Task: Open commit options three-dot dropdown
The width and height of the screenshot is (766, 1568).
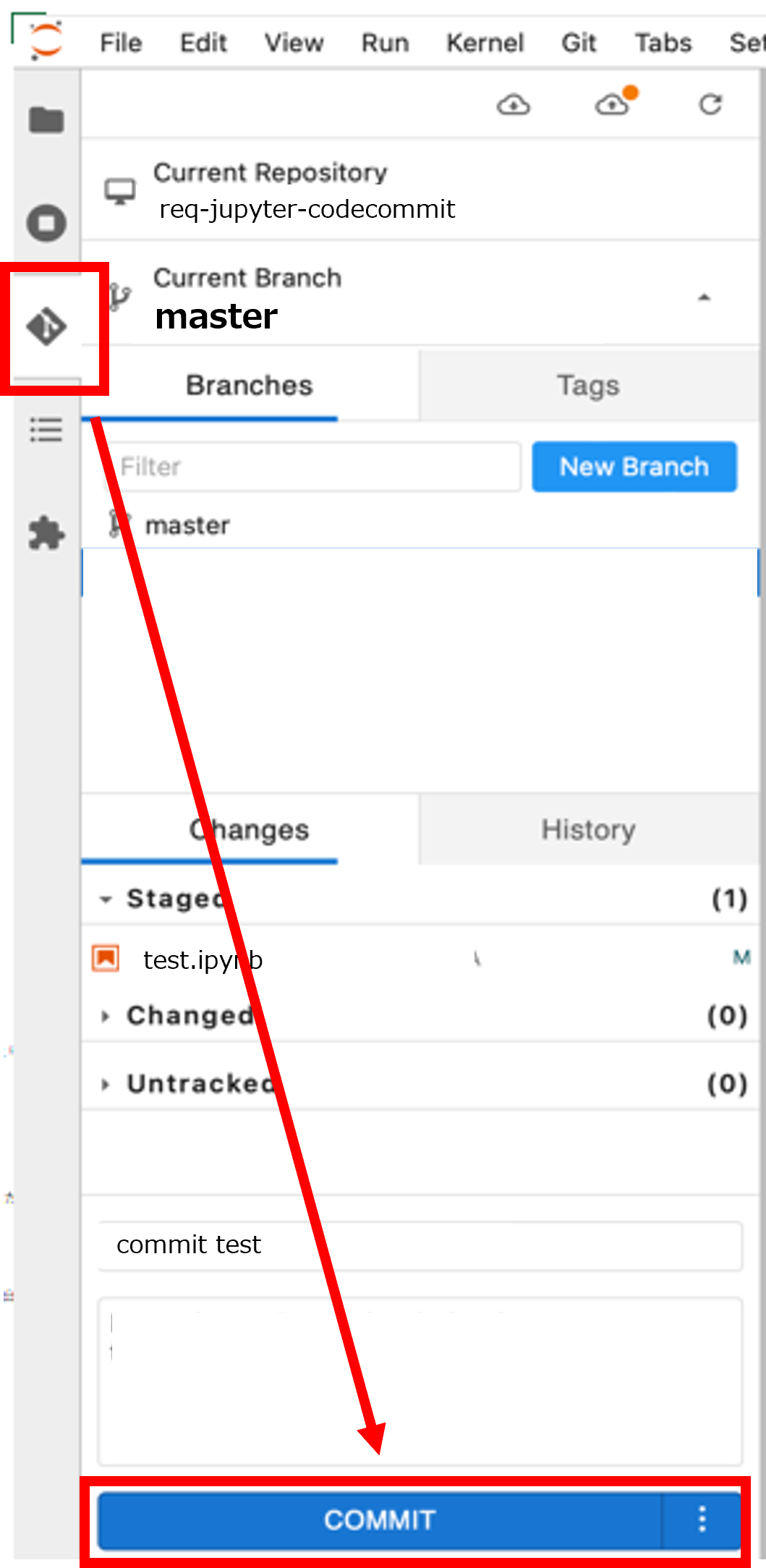Action: pyautogui.click(x=702, y=1520)
